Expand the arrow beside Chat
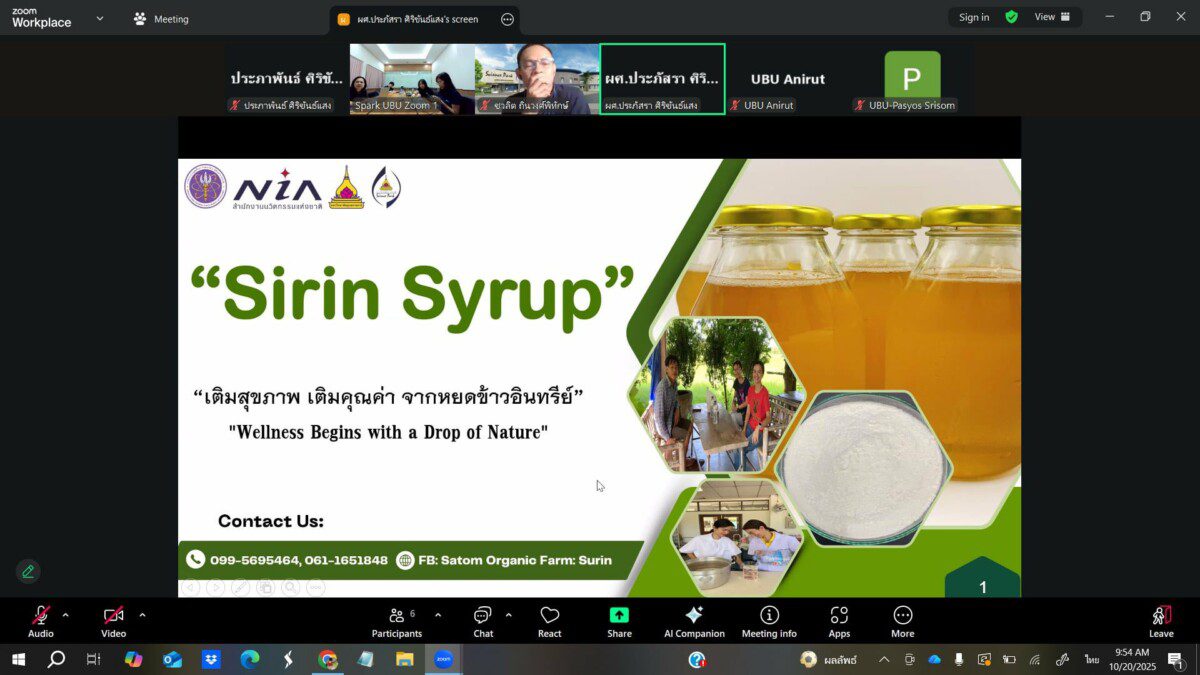Viewport: 1200px width, 675px height. [508, 615]
